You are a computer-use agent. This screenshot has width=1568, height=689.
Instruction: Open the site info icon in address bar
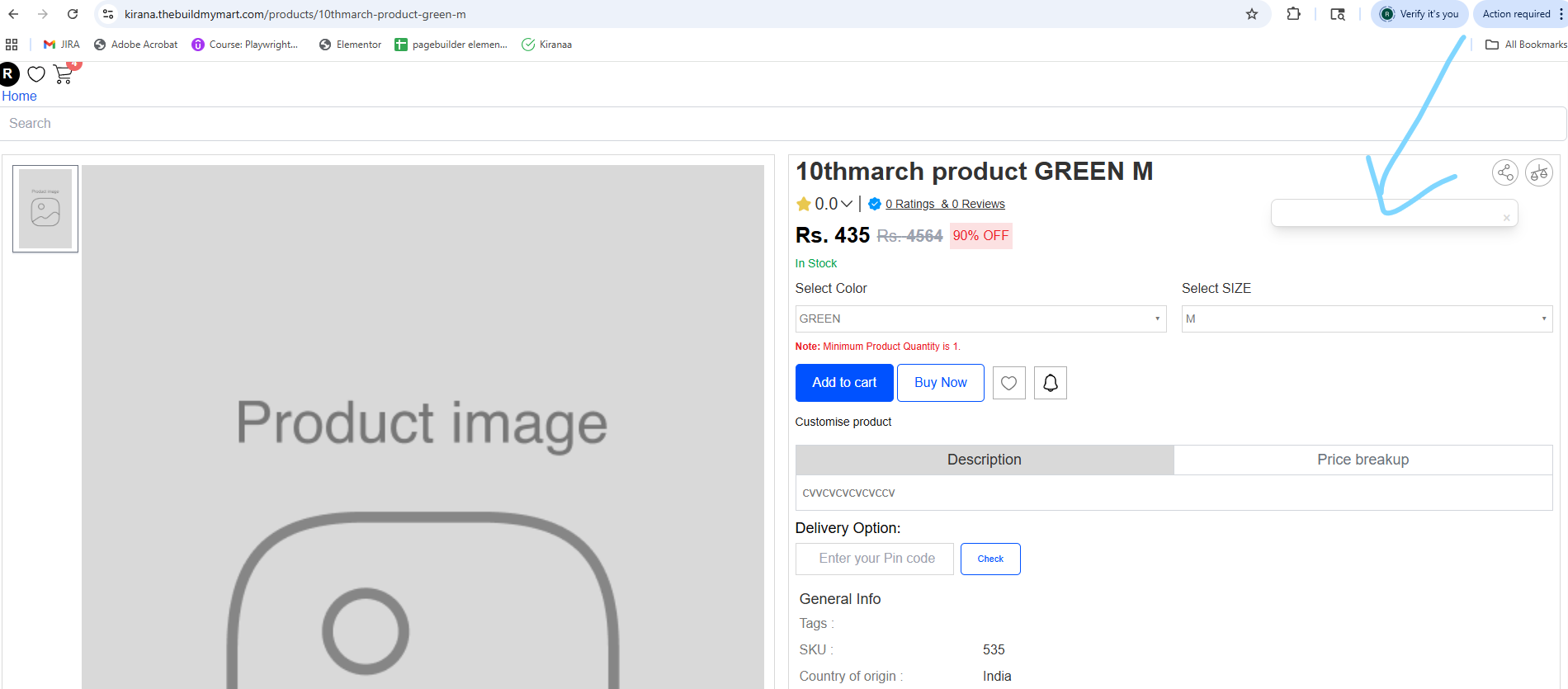(x=108, y=14)
